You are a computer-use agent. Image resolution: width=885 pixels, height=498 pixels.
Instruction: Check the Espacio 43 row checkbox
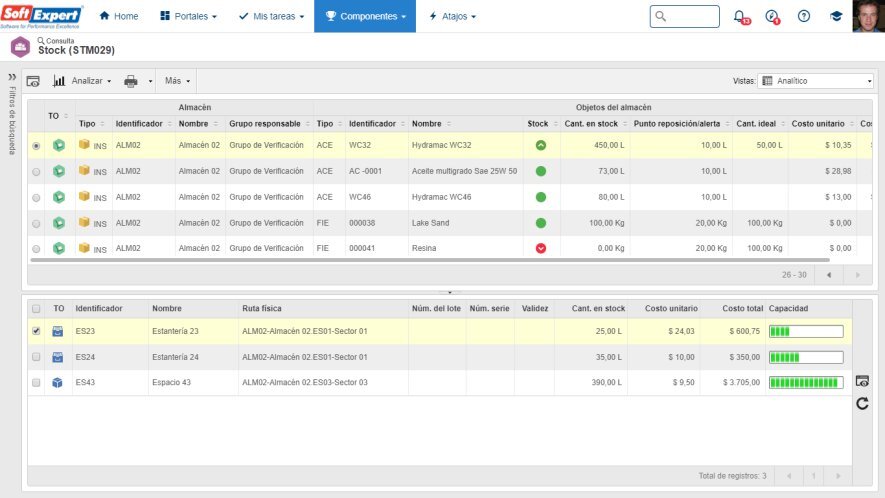[x=37, y=382]
